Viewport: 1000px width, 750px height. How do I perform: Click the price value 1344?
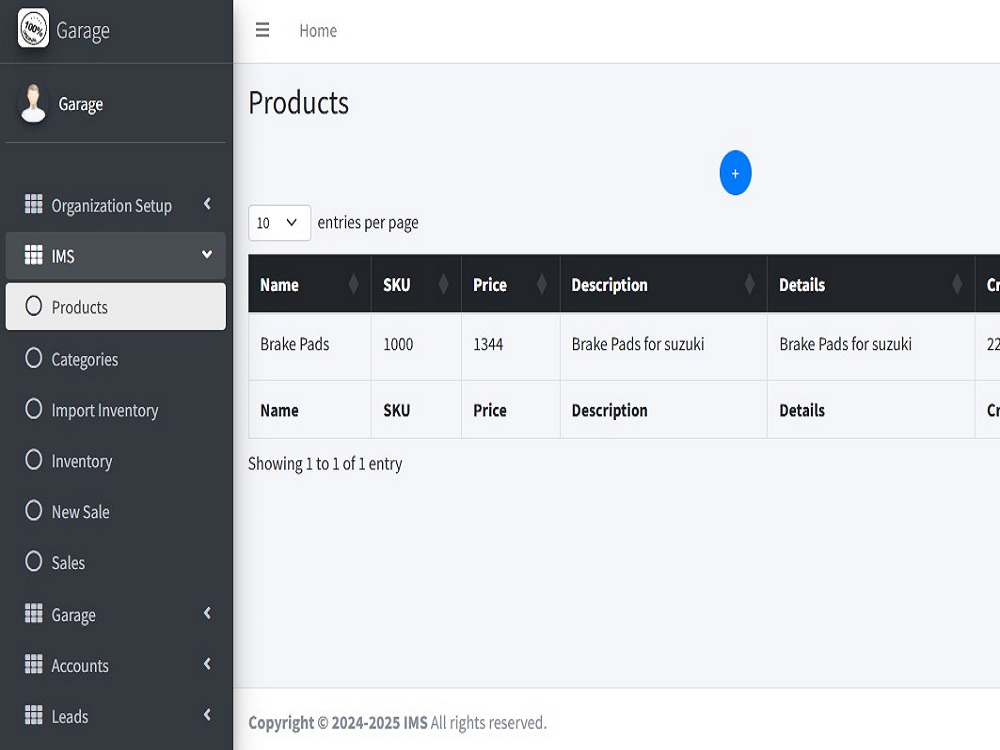tap(488, 344)
